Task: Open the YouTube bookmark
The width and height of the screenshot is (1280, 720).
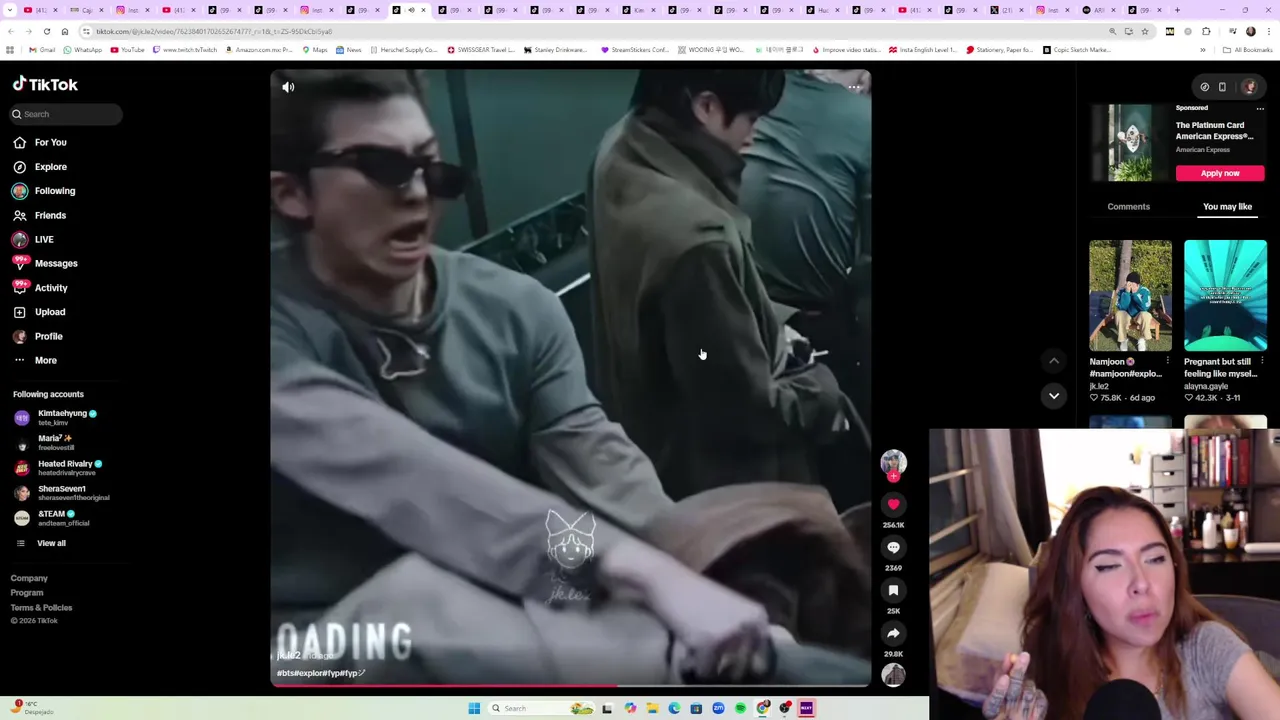Action: 127,50
